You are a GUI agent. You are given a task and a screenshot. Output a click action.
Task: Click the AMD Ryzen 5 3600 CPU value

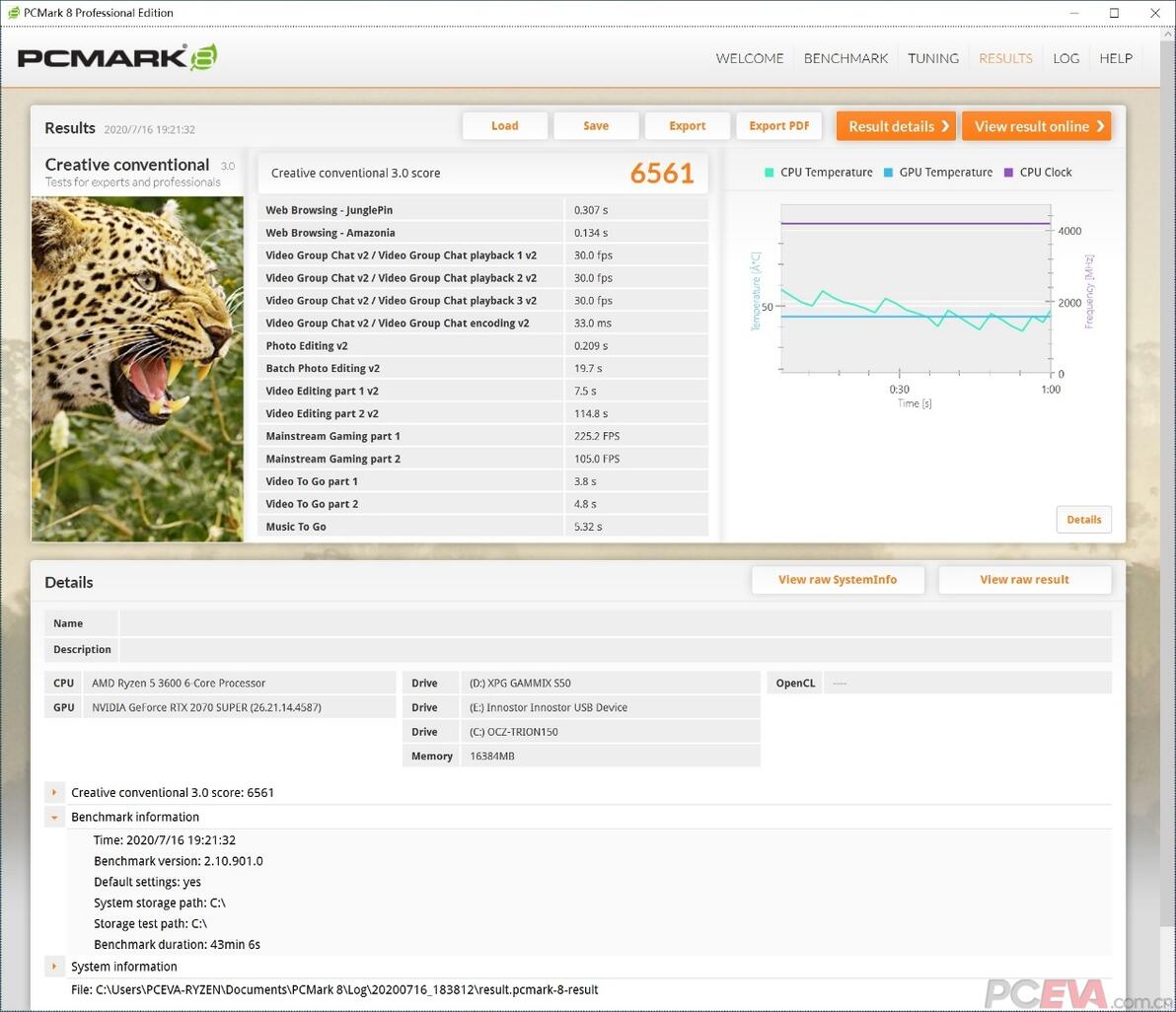(179, 683)
